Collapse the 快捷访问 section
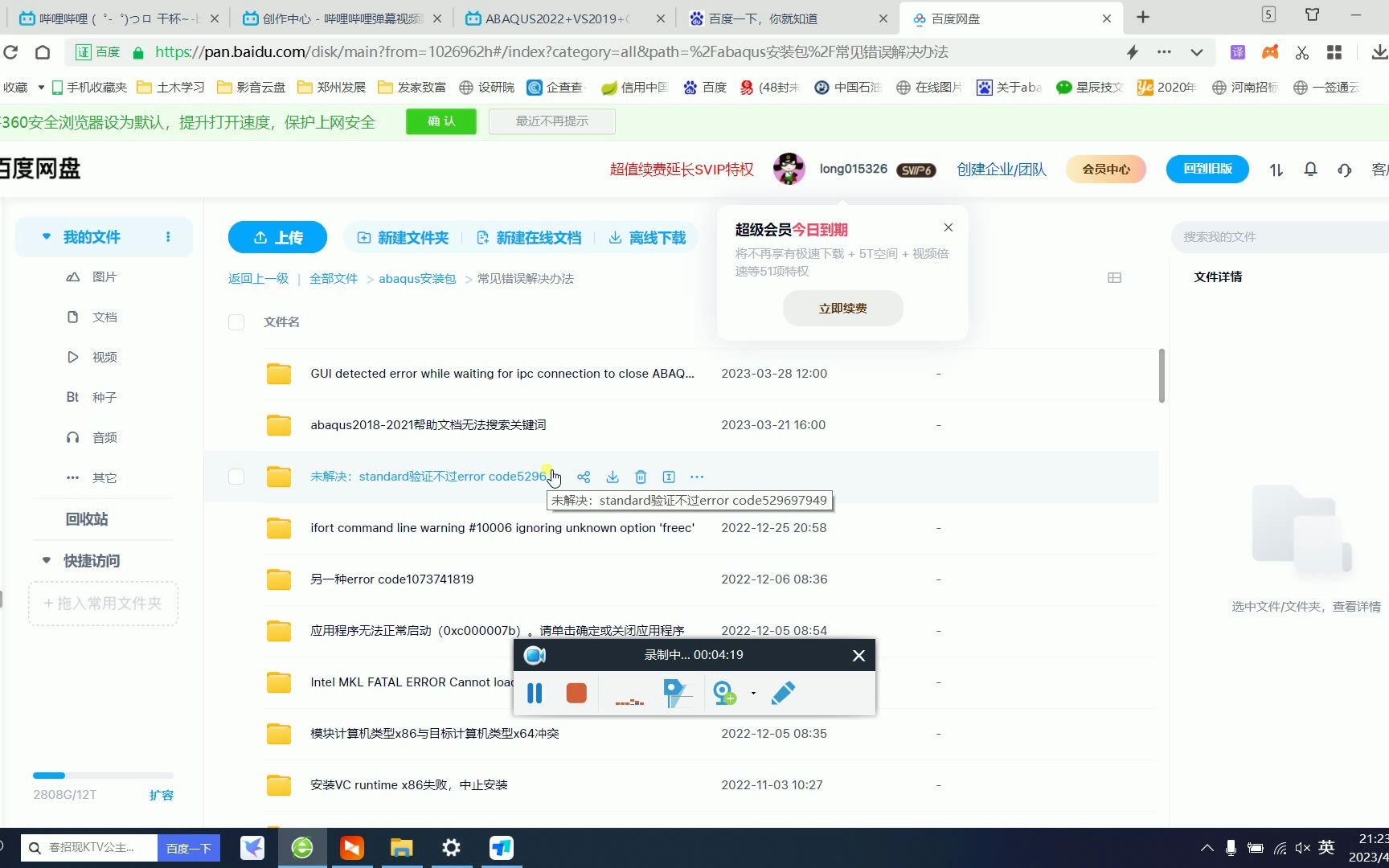1389x868 pixels. (47, 560)
